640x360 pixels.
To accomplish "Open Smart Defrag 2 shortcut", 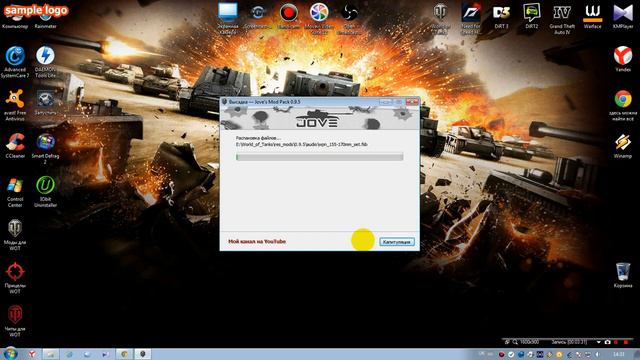I will coord(45,148).
